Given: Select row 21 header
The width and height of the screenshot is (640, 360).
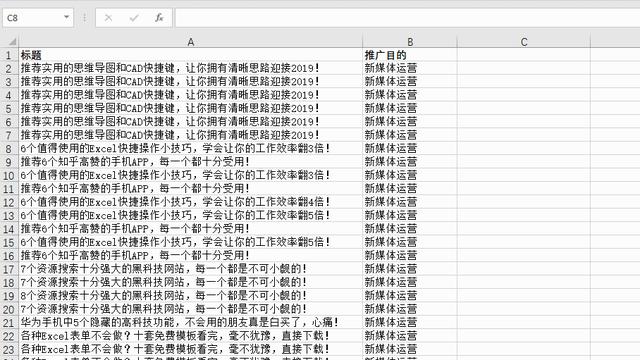Looking at the screenshot, I should coord(9,323).
